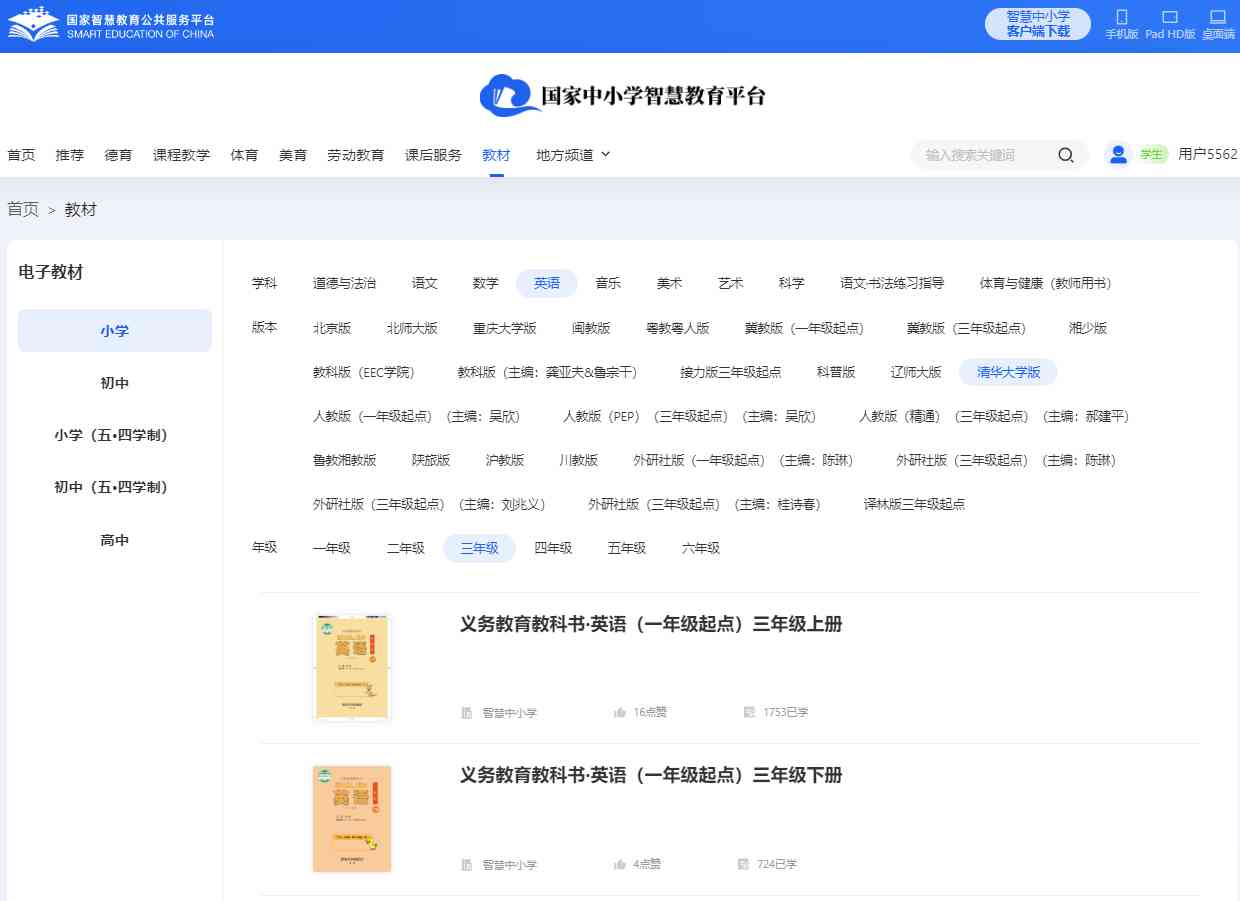Expand the 地方频道 dropdown
Screen dimensions: 1240x901
(573, 155)
